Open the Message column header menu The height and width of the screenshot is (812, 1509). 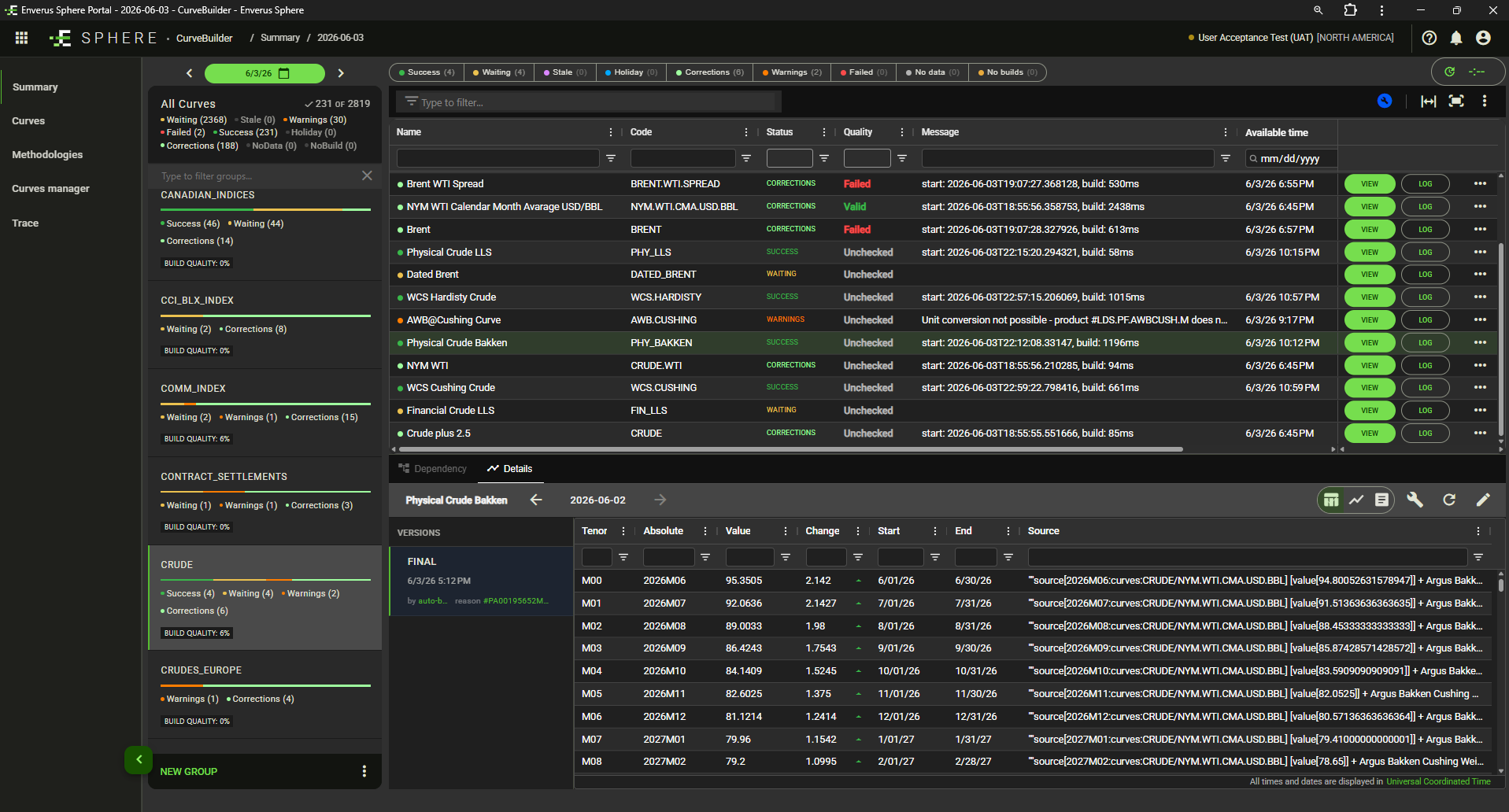point(1226,132)
